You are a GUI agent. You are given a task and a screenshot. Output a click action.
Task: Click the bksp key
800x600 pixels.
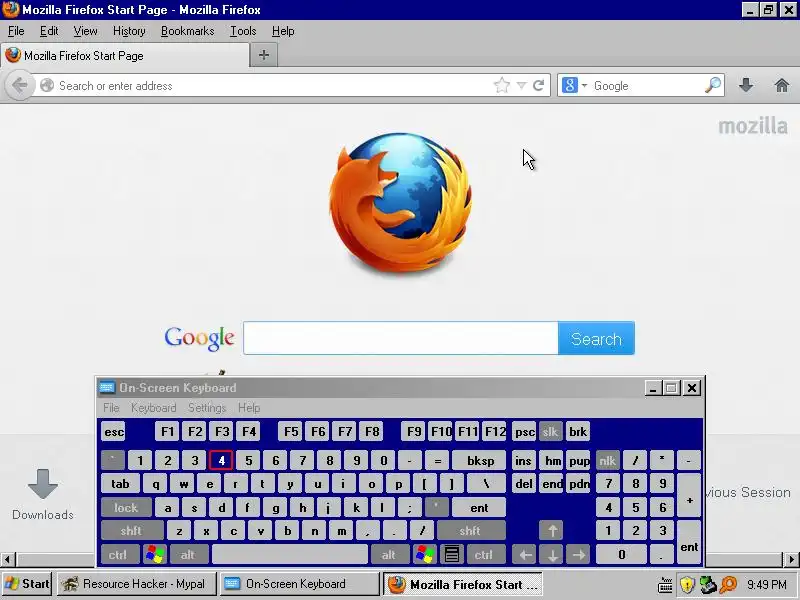coord(480,461)
